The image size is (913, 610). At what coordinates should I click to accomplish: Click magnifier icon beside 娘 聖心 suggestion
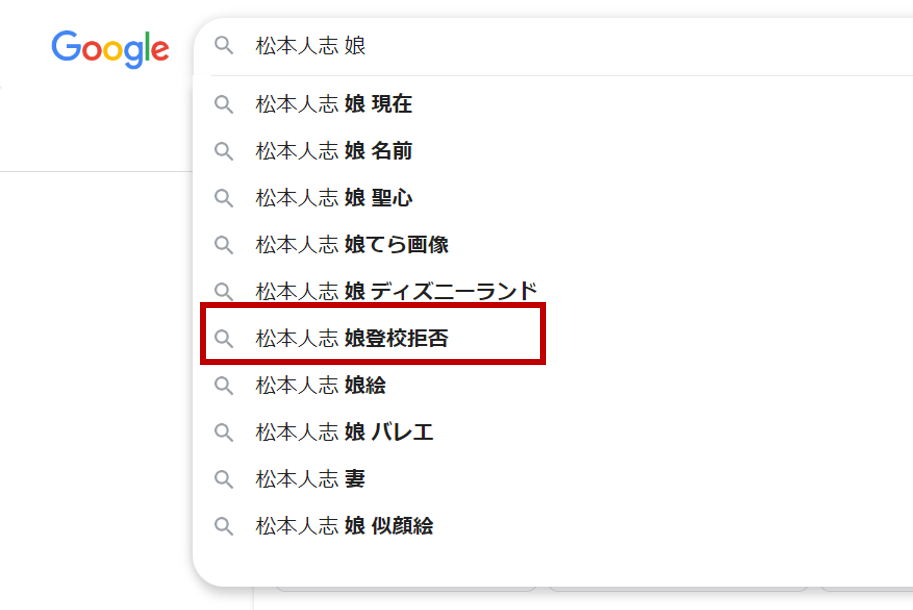224,198
